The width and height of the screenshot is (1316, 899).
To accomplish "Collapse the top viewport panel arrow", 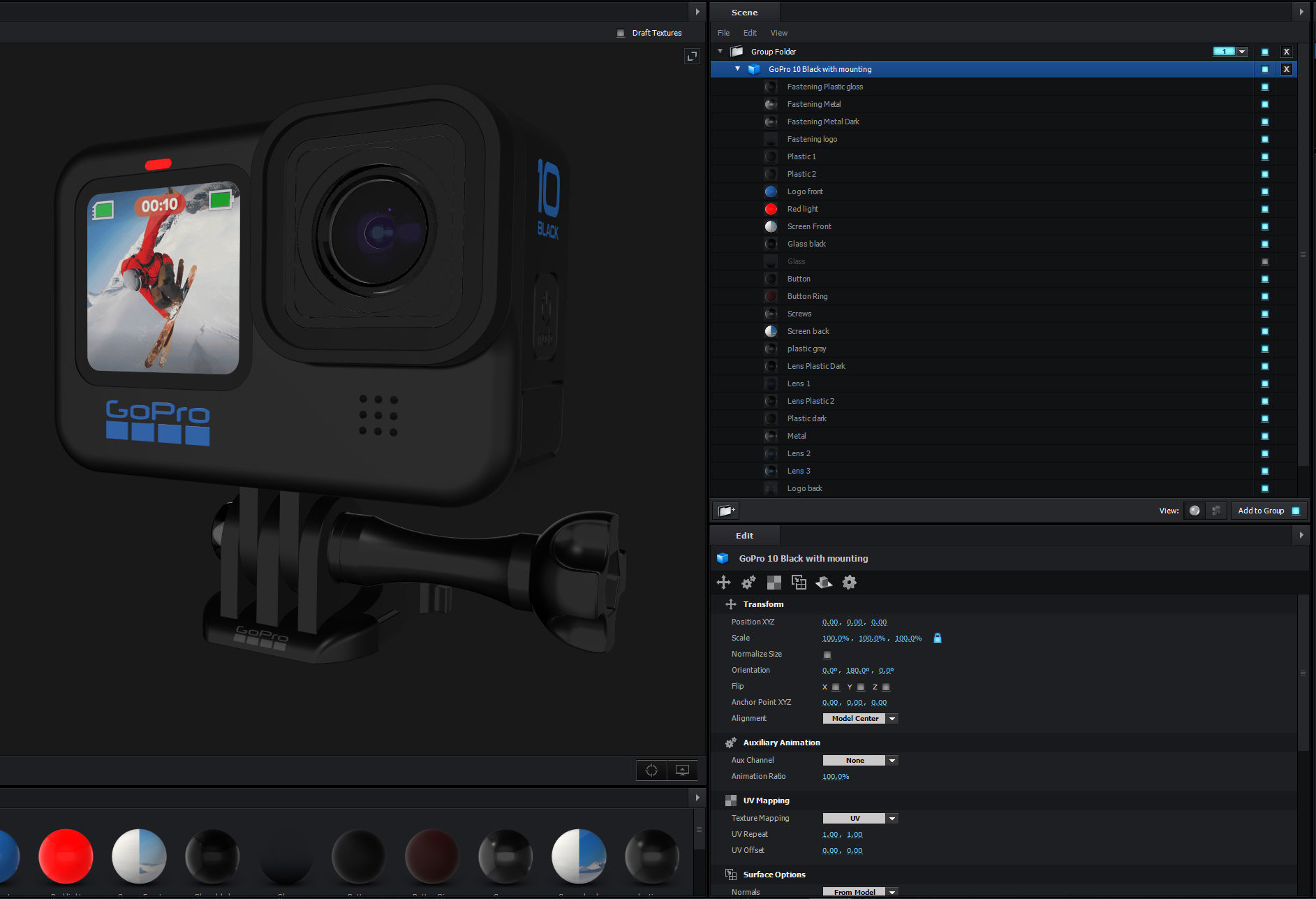I will point(697,12).
